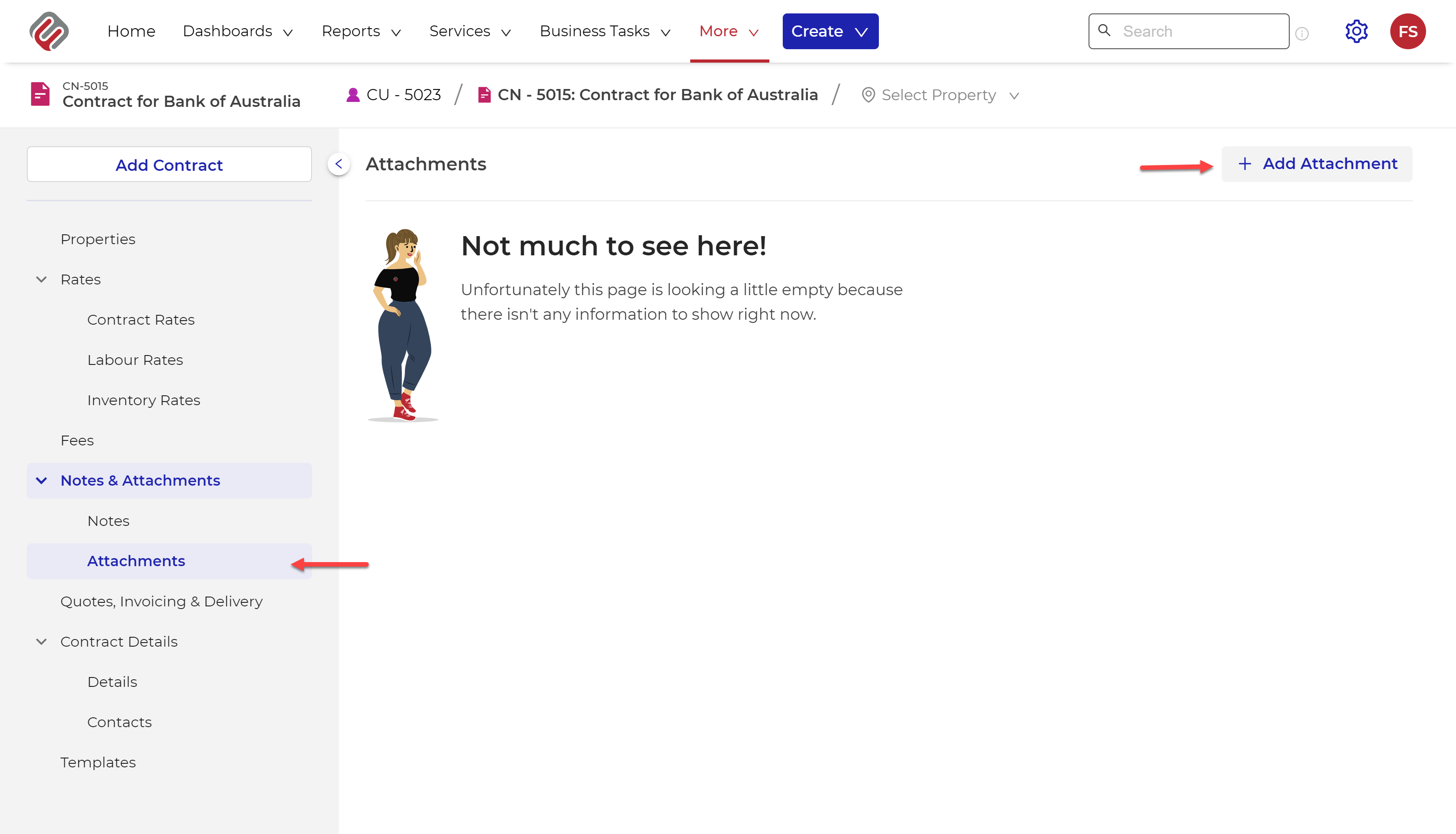Collapse the Rates section chevron

point(41,279)
